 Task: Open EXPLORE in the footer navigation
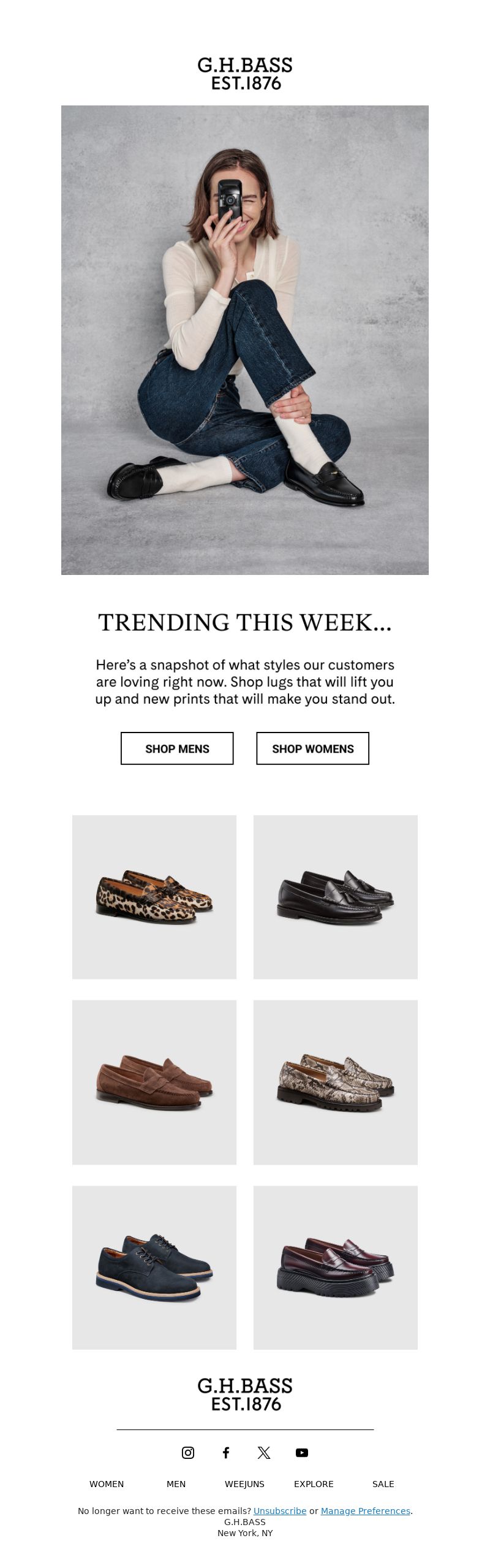314,1483
